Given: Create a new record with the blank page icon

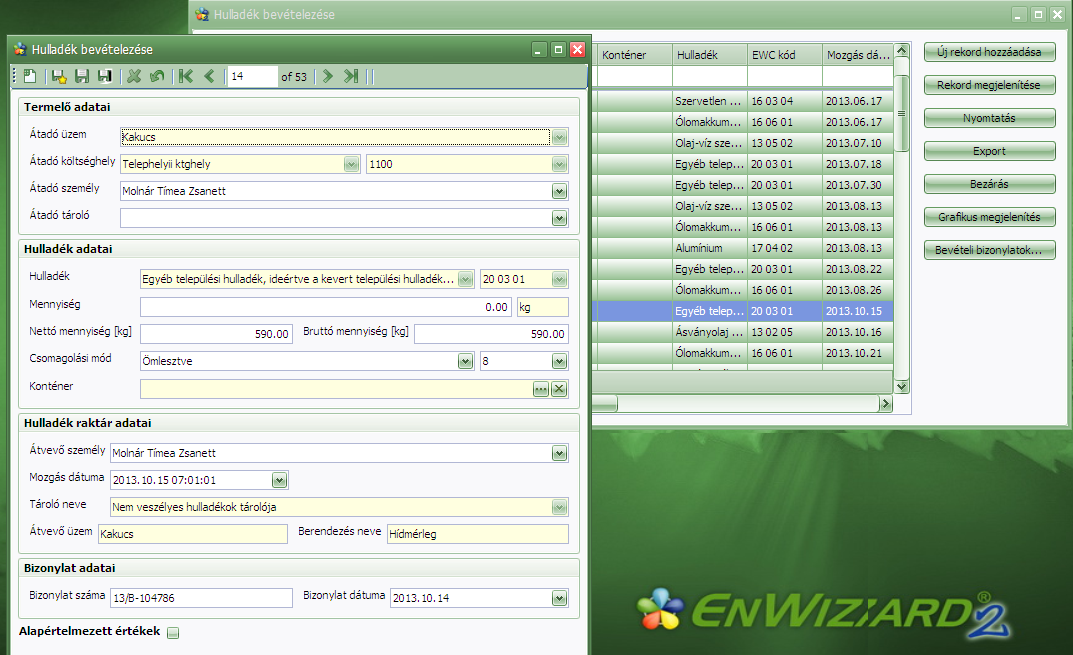Looking at the screenshot, I should (x=29, y=76).
